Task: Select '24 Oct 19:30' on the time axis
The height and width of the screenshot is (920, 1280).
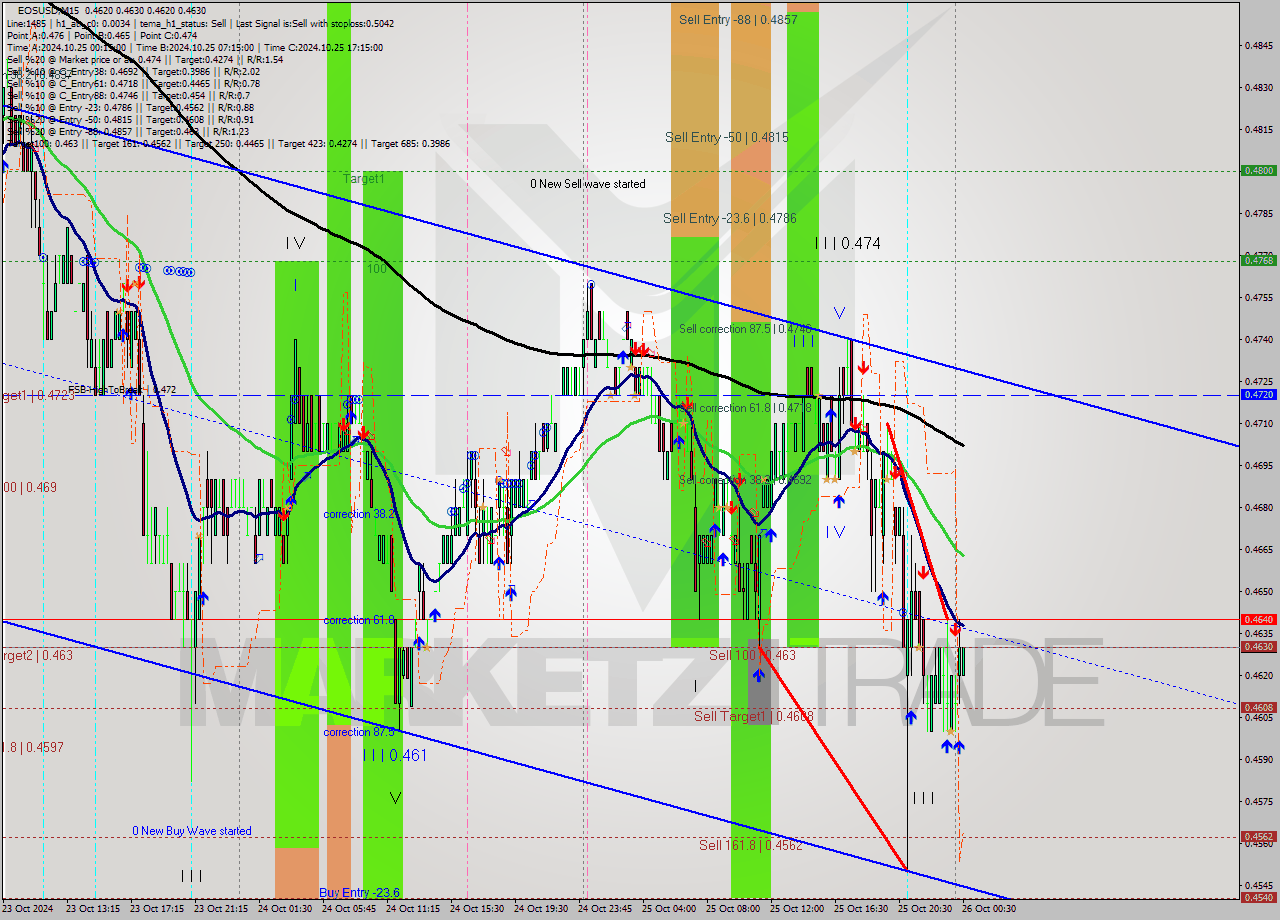Action: [x=541, y=909]
